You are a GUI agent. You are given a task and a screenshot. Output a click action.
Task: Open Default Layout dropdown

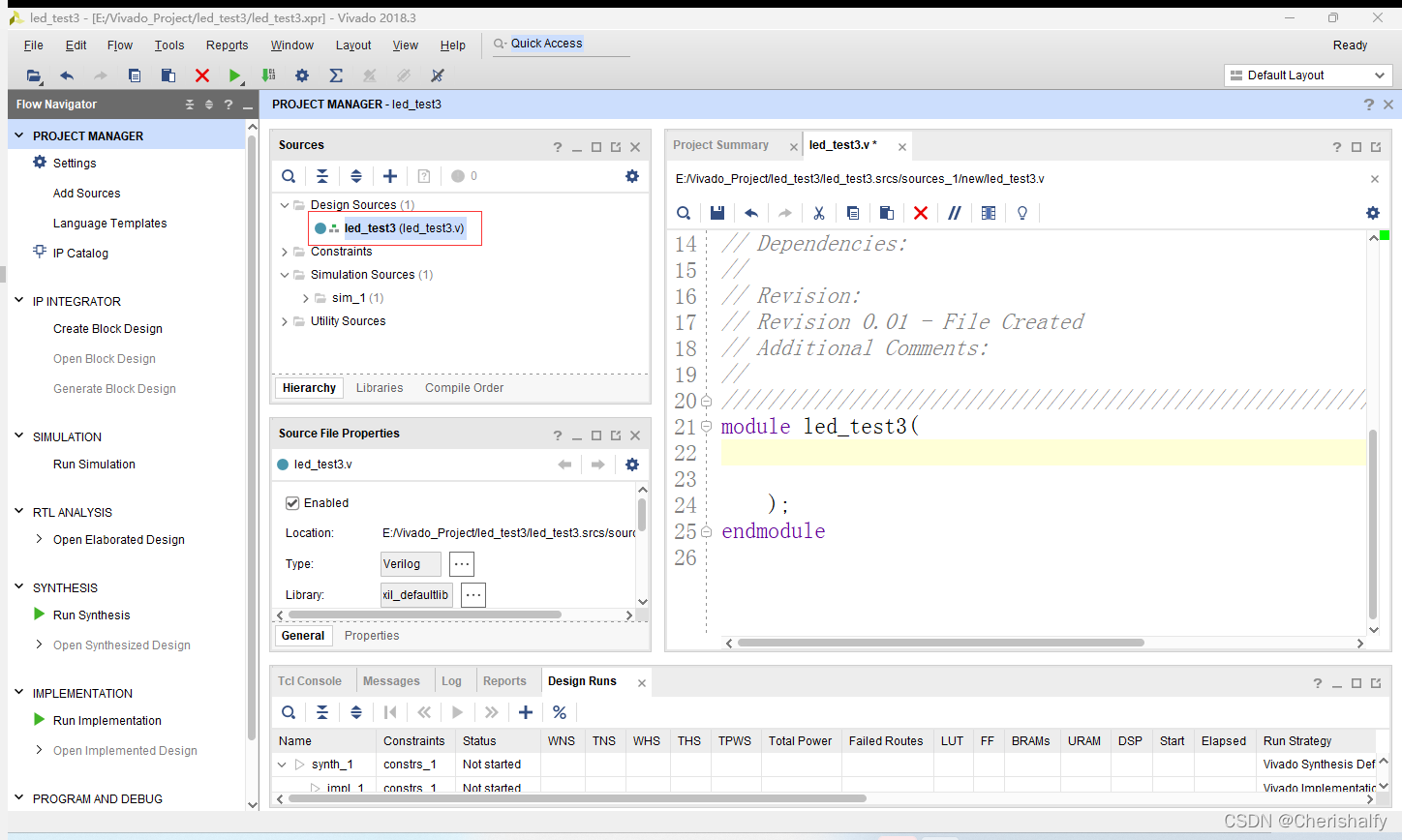pos(1308,75)
